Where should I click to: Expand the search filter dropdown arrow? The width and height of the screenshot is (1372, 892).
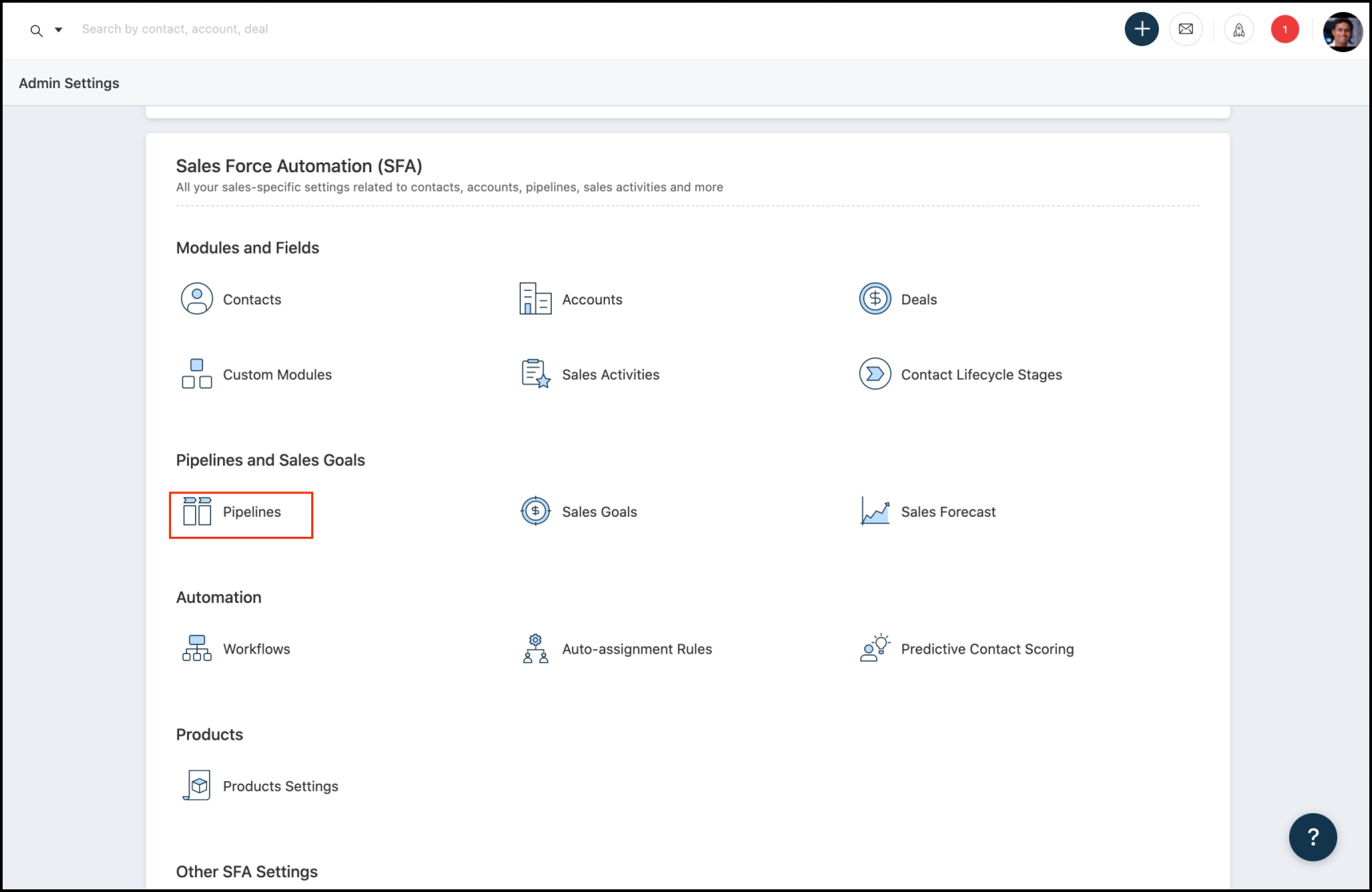[58, 29]
